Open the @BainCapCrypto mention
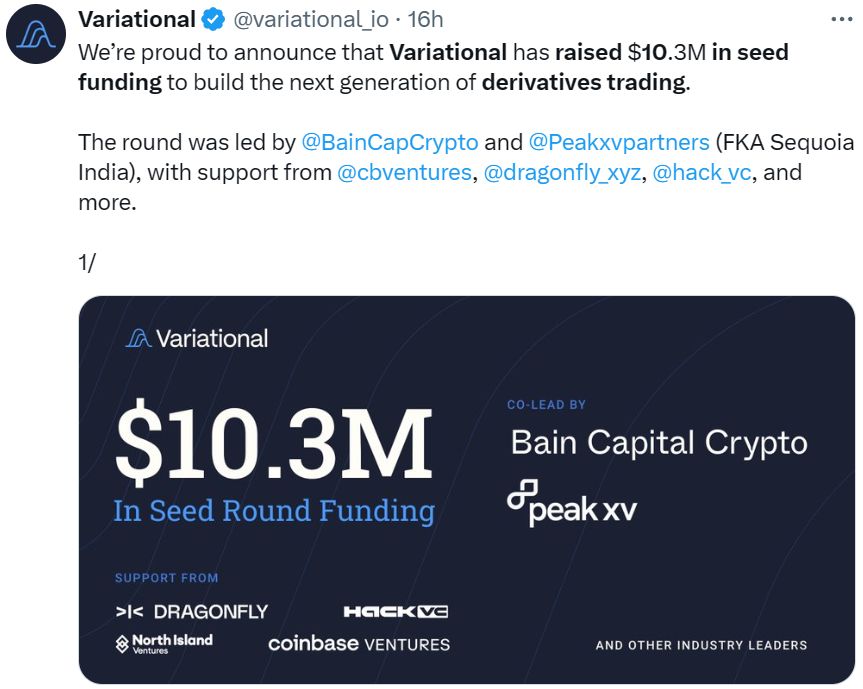The height and width of the screenshot is (689, 863). point(390,141)
